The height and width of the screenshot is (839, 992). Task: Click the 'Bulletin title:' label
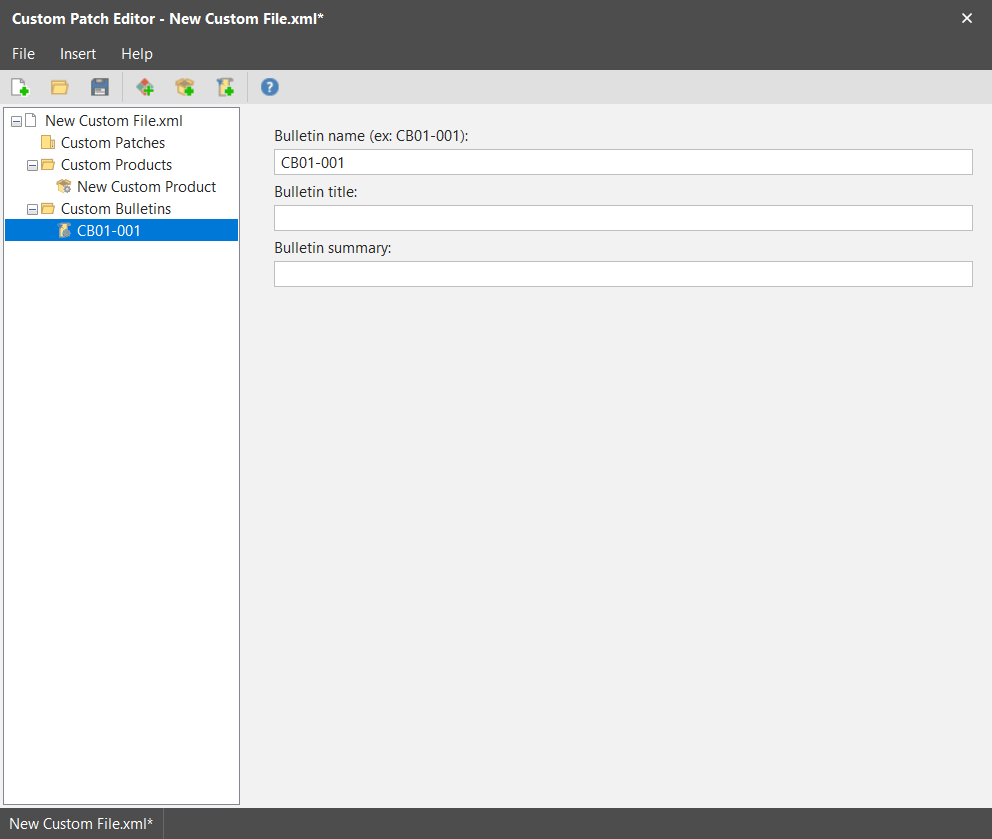tap(316, 192)
